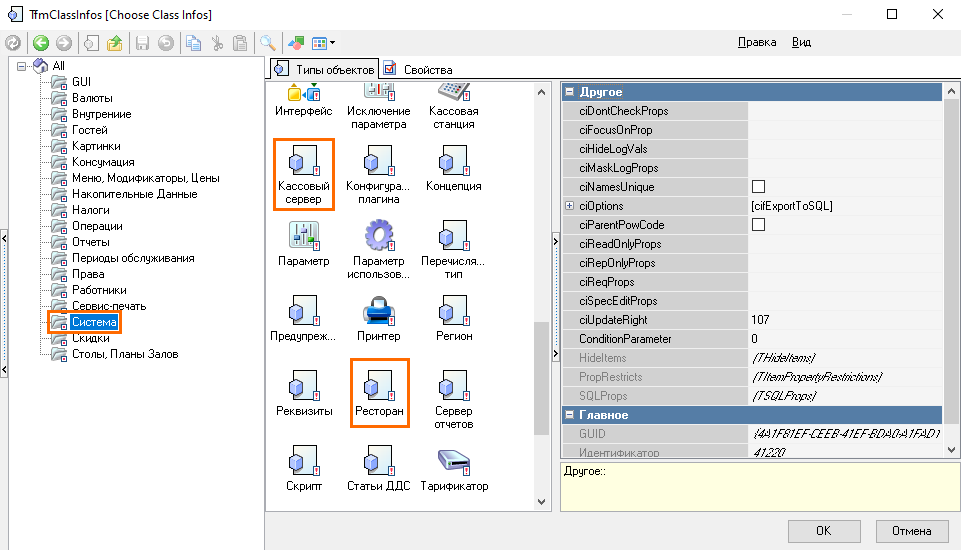Click the green Back arrow toolbar icon

(41, 43)
